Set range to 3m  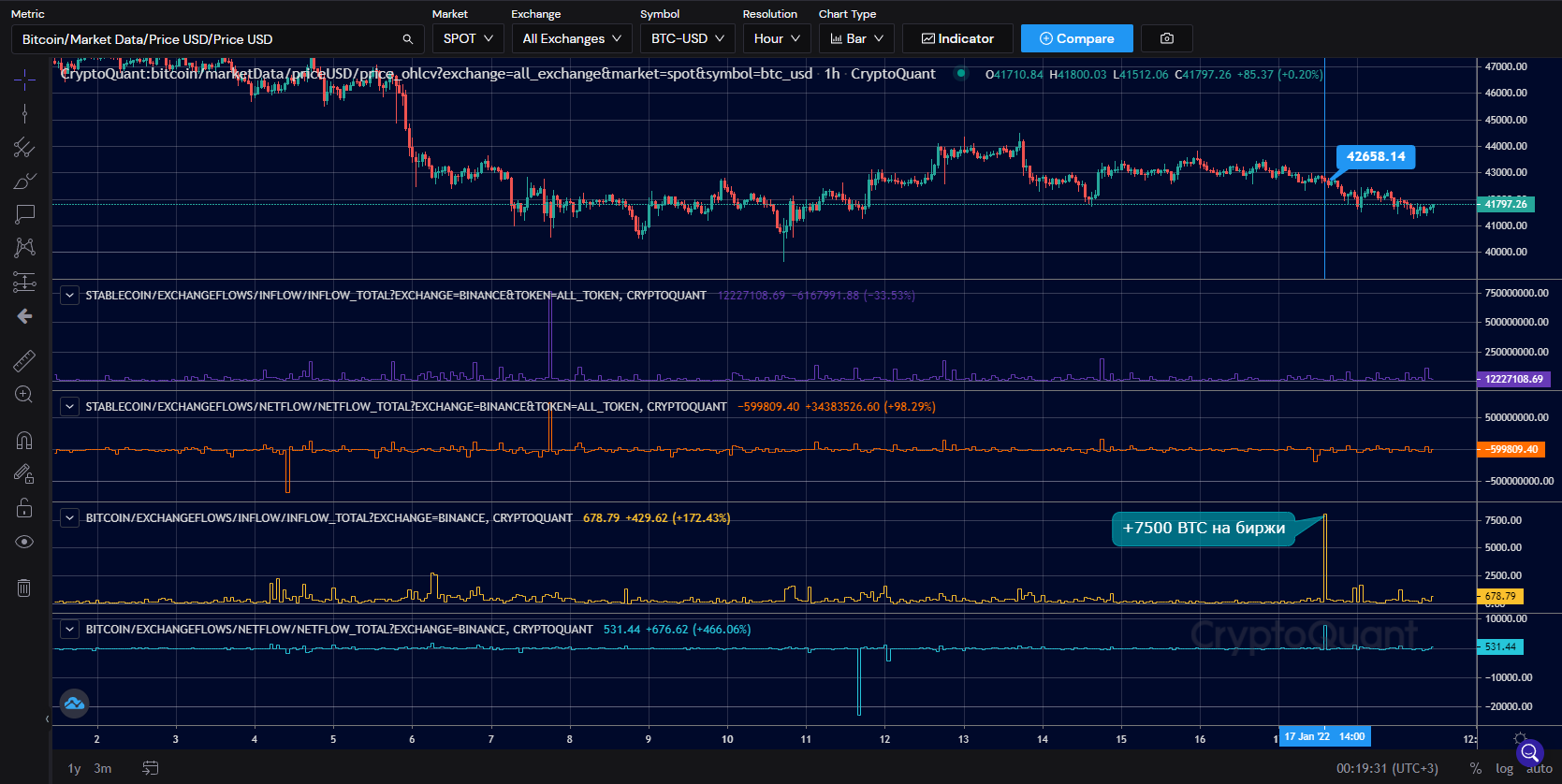[103, 768]
